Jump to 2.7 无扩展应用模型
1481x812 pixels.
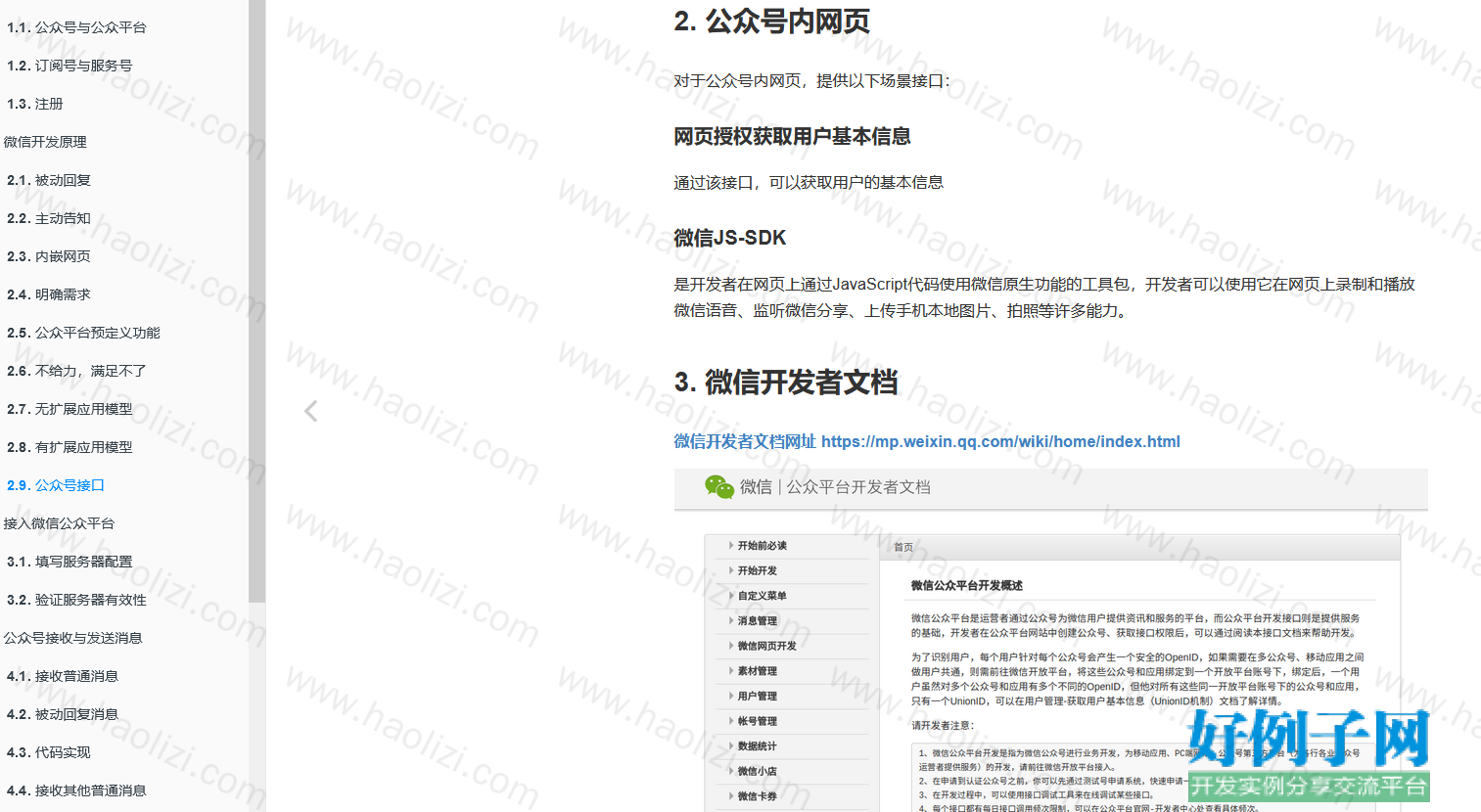pos(69,409)
